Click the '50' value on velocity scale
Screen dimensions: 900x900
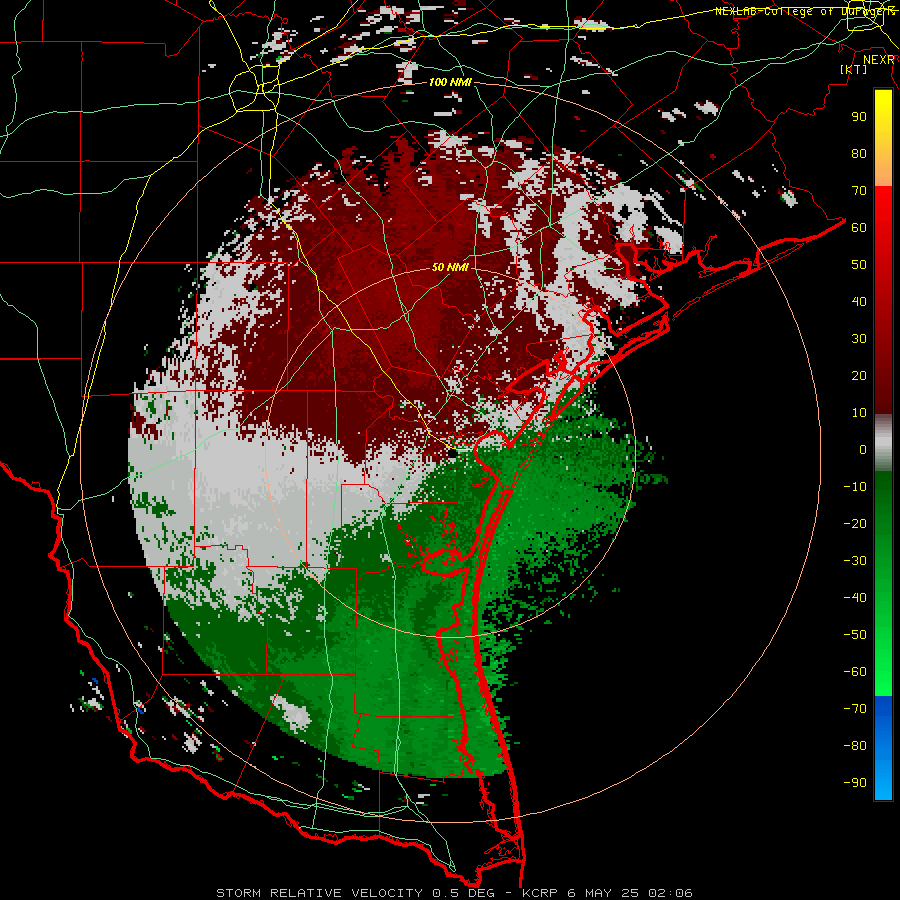pyautogui.click(x=859, y=265)
